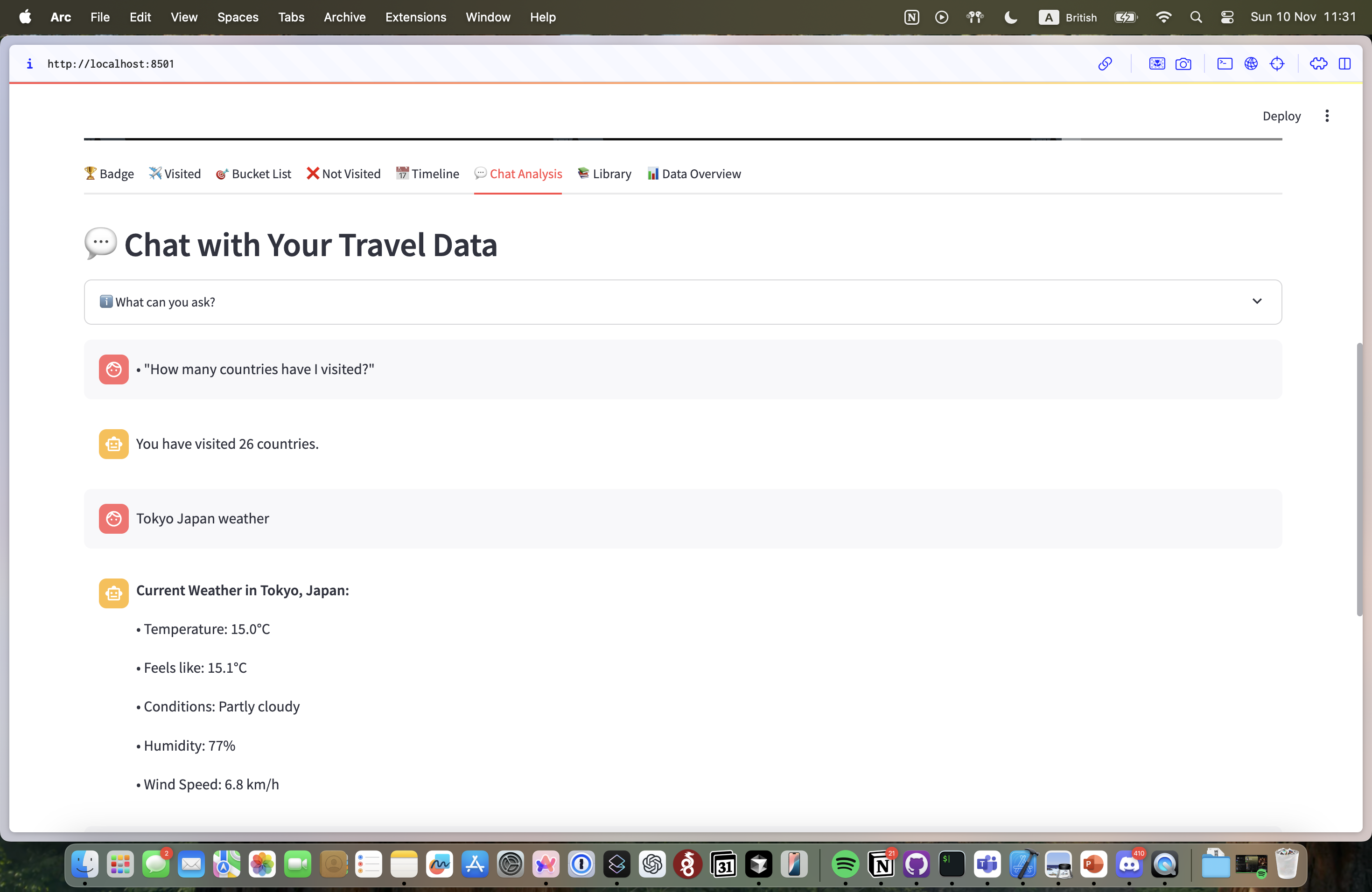Image resolution: width=1372 pixels, height=892 pixels.
Task: Click the crosshair inspect icon in toolbar
Action: (1277, 63)
